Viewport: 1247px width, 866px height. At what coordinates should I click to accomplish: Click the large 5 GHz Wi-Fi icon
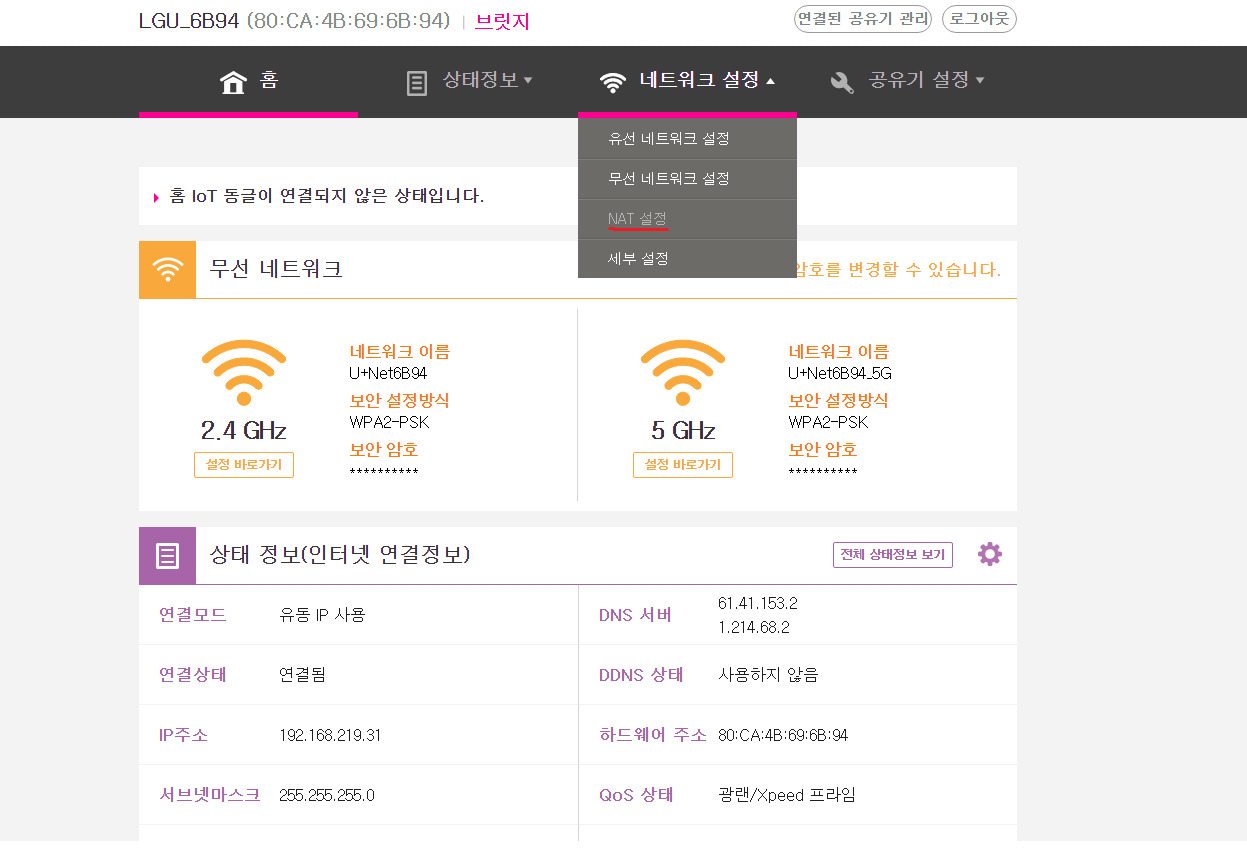point(682,372)
